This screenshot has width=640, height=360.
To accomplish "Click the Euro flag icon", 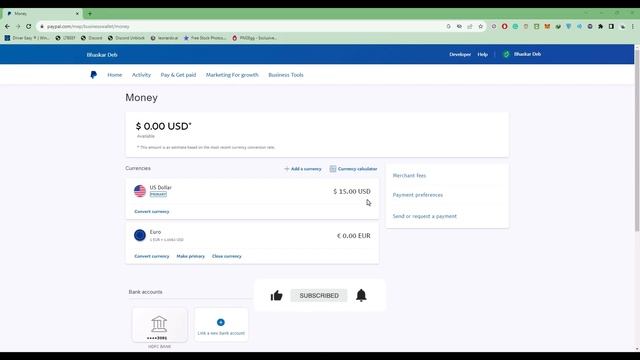I will pyautogui.click(x=140, y=235).
